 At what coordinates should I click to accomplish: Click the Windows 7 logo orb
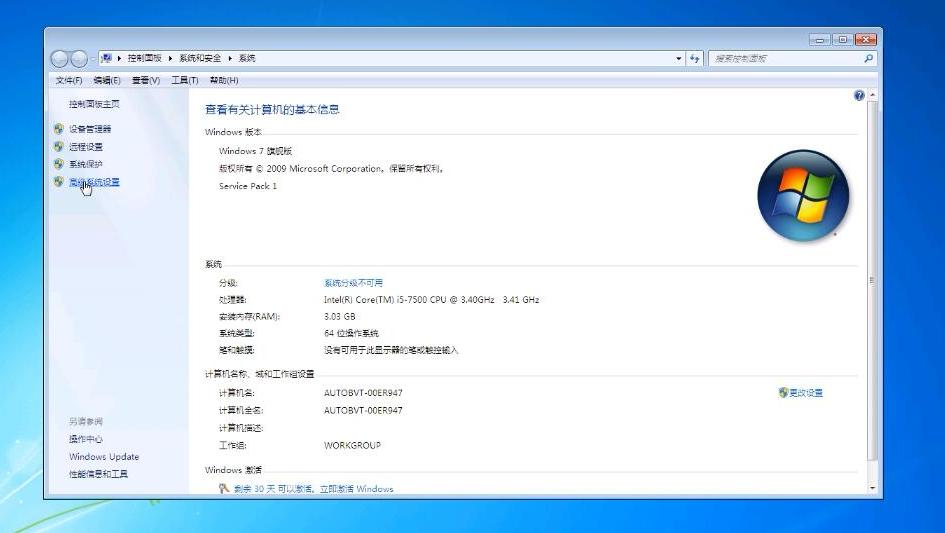point(803,195)
